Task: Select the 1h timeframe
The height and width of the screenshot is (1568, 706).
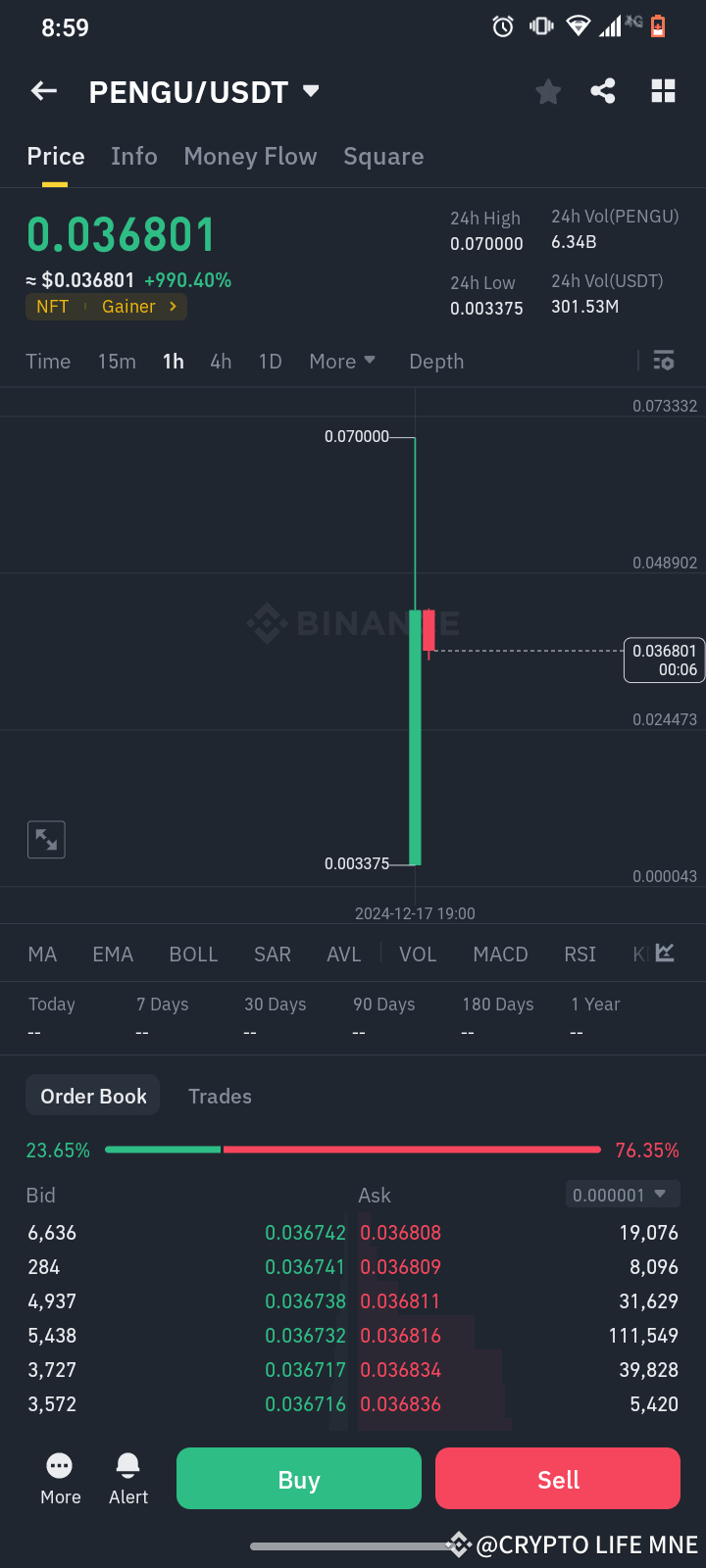Action: tap(173, 361)
